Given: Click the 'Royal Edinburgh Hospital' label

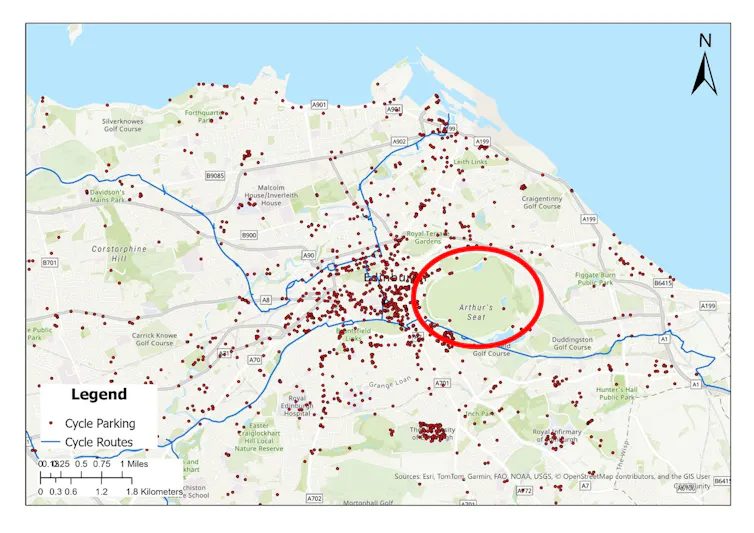Looking at the screenshot, I should [297, 406].
